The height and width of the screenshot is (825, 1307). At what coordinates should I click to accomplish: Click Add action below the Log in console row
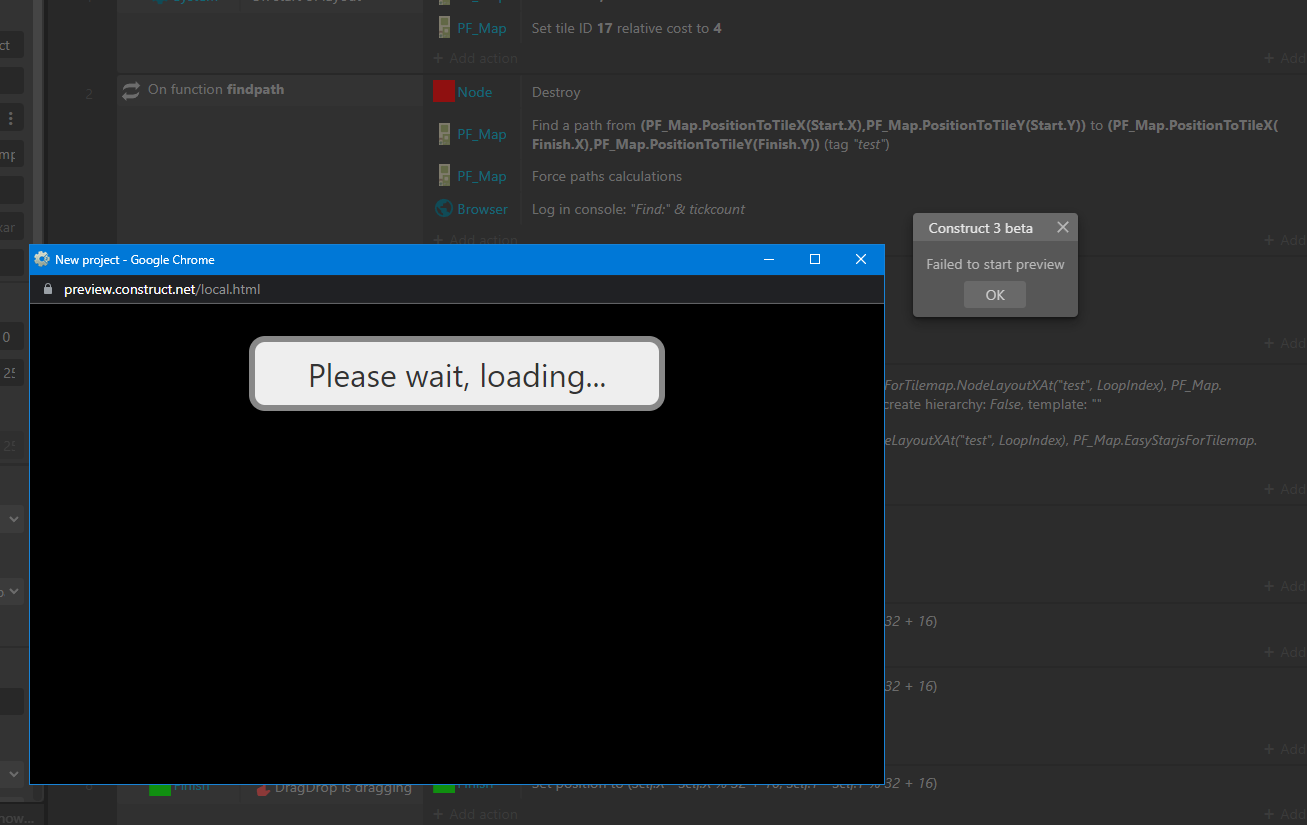475,239
